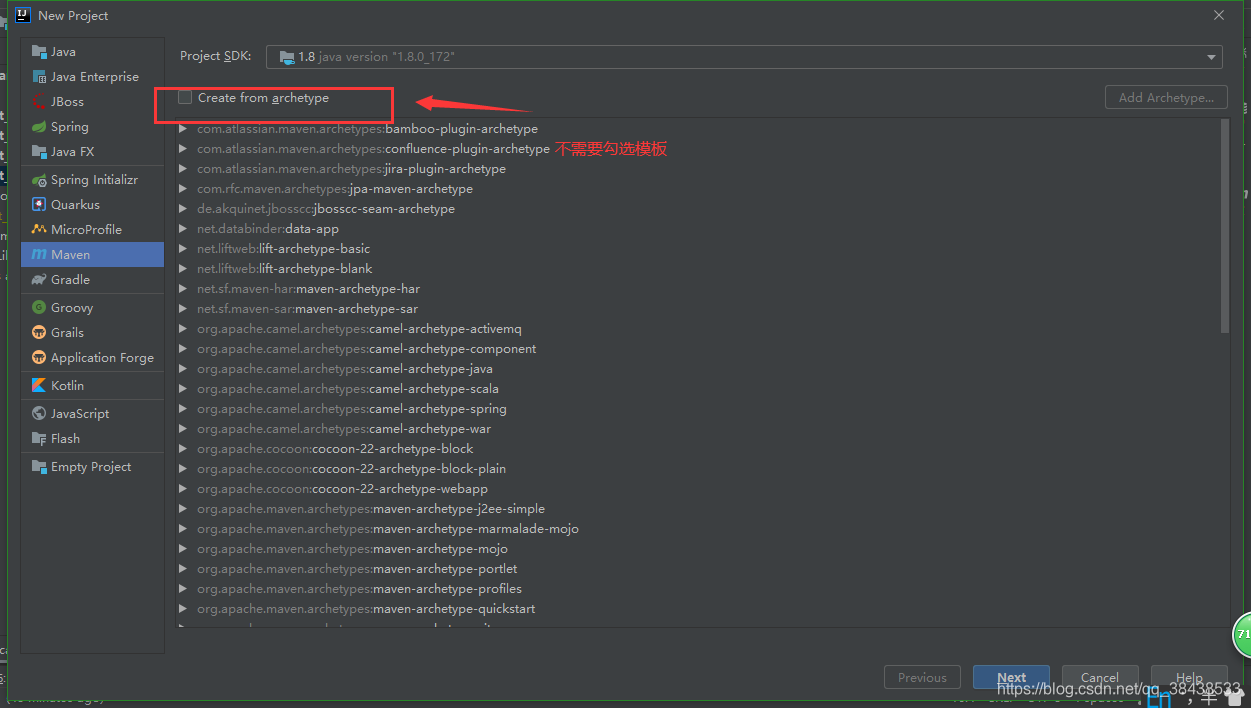
Task: Click Add Archetype button
Action: (x=1166, y=98)
